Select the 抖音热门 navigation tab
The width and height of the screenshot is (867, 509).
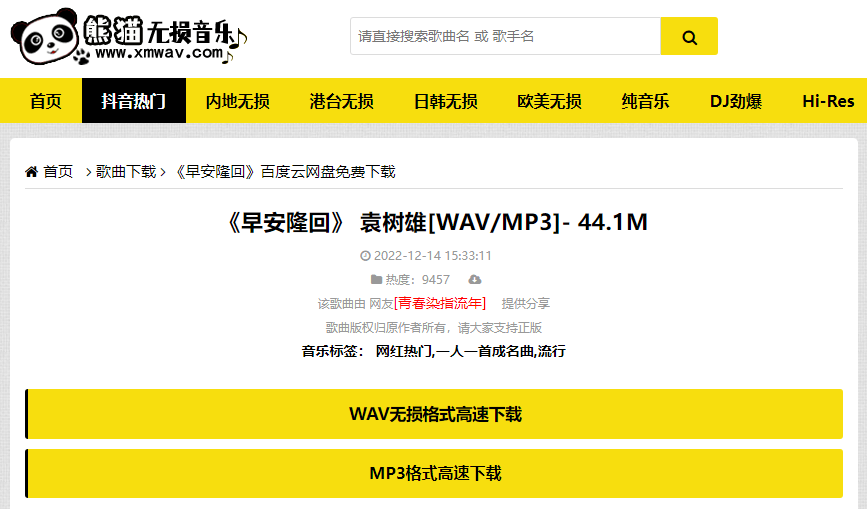(x=134, y=101)
